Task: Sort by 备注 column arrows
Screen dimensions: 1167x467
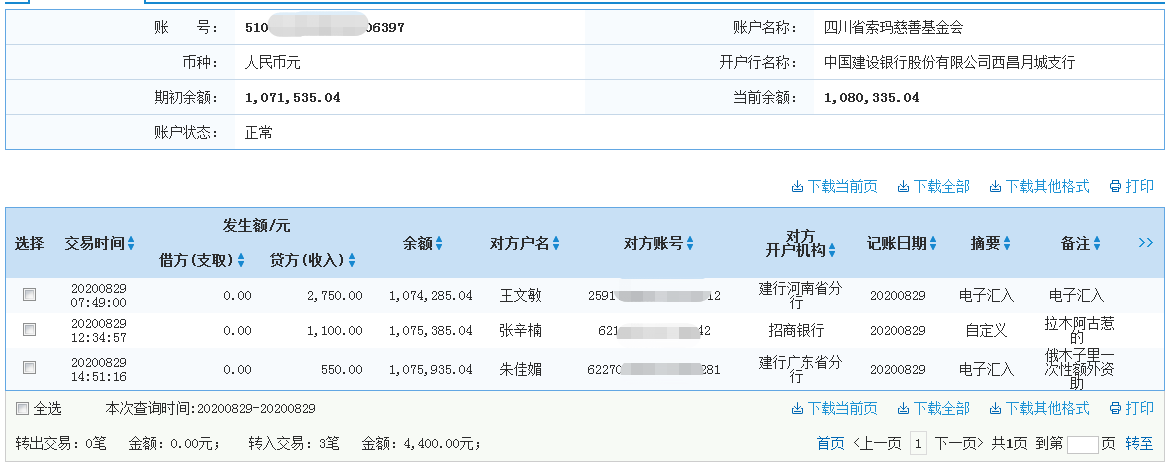Action: (x=1097, y=244)
